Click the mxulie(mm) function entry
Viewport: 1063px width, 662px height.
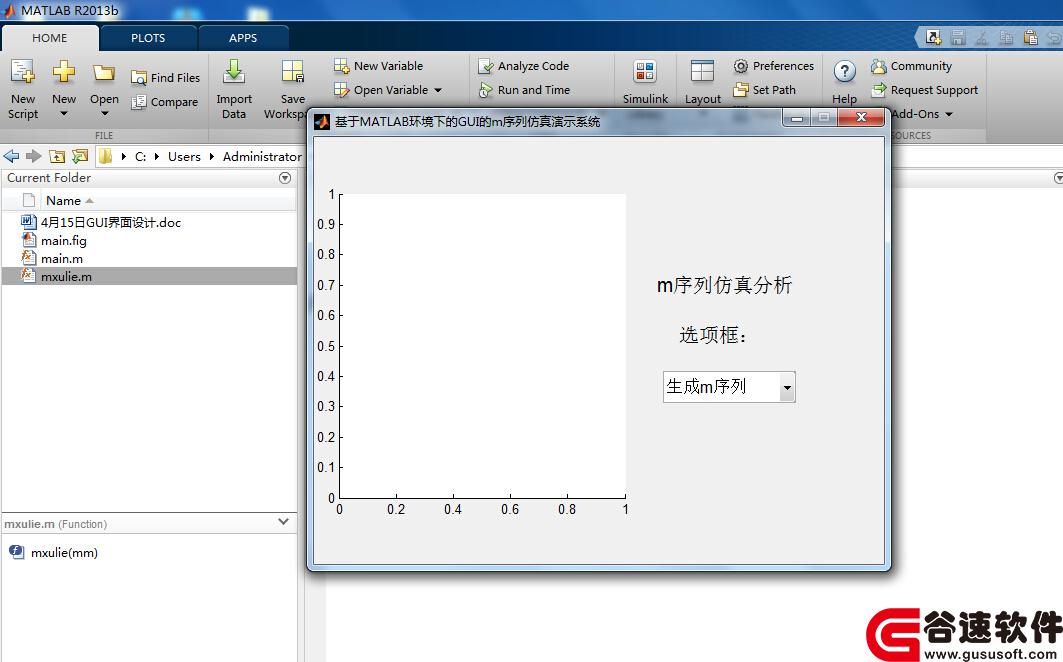(64, 553)
